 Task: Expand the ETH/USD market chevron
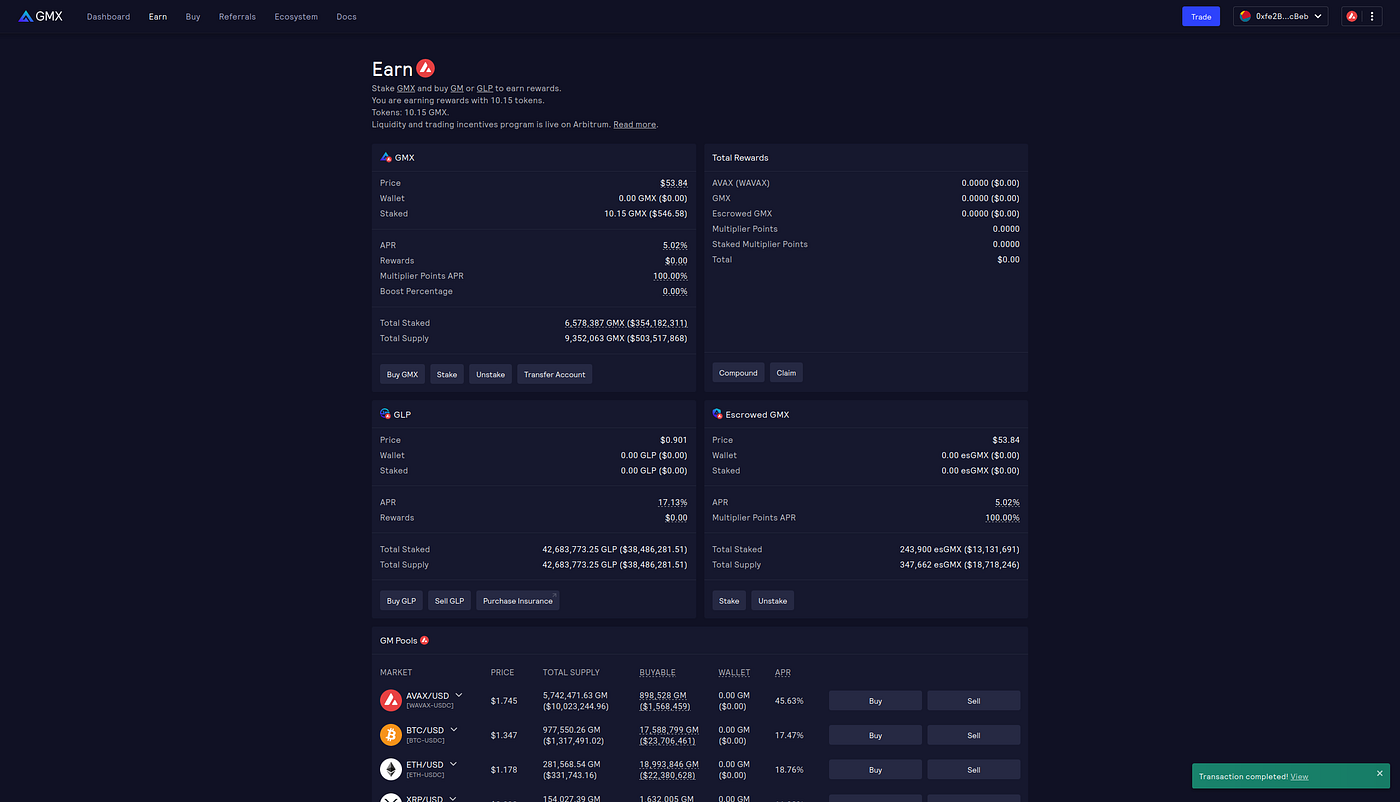[455, 764]
